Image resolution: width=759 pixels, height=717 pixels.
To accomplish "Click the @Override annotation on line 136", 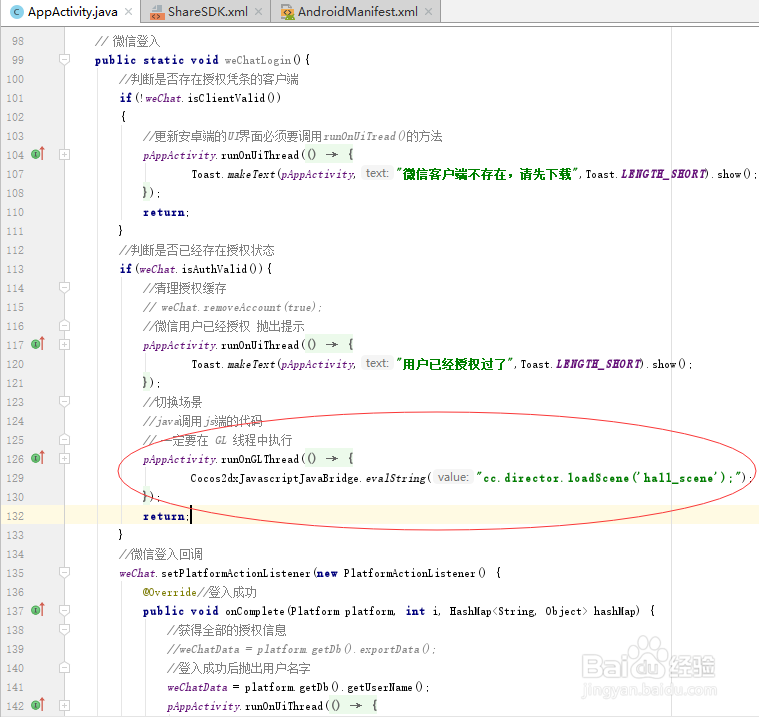I will (169, 592).
